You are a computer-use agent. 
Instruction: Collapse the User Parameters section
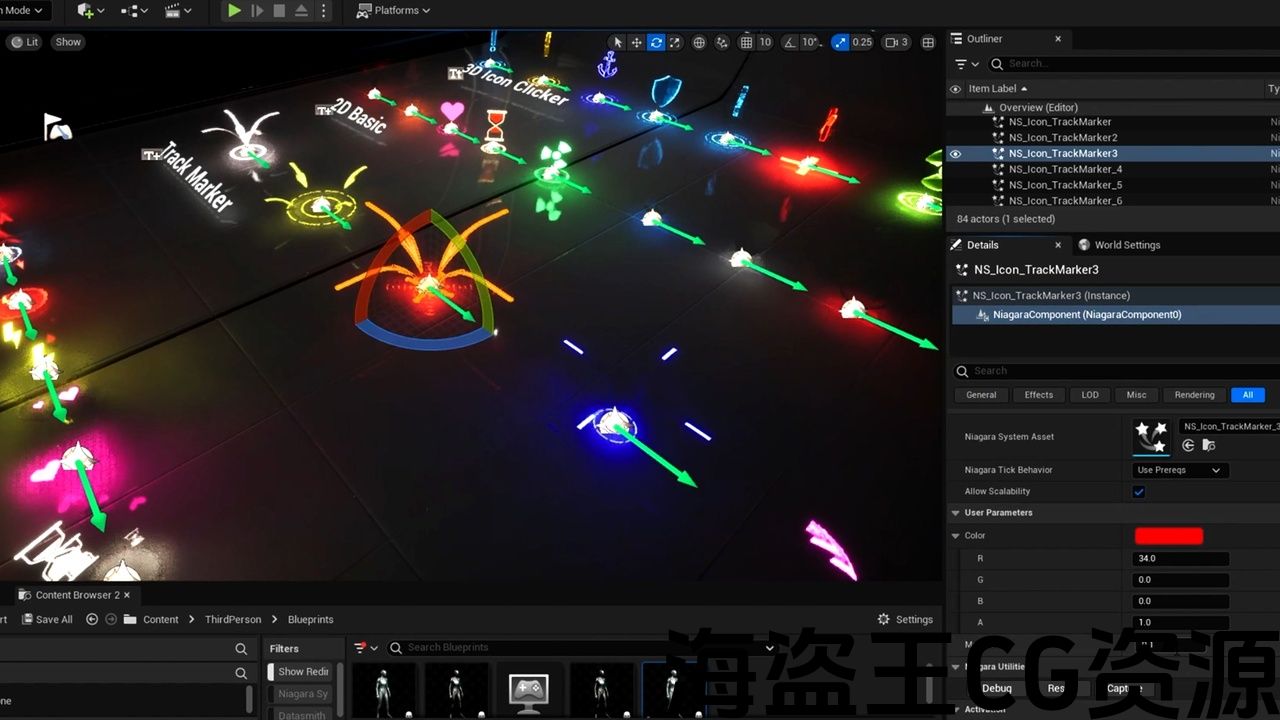point(956,513)
